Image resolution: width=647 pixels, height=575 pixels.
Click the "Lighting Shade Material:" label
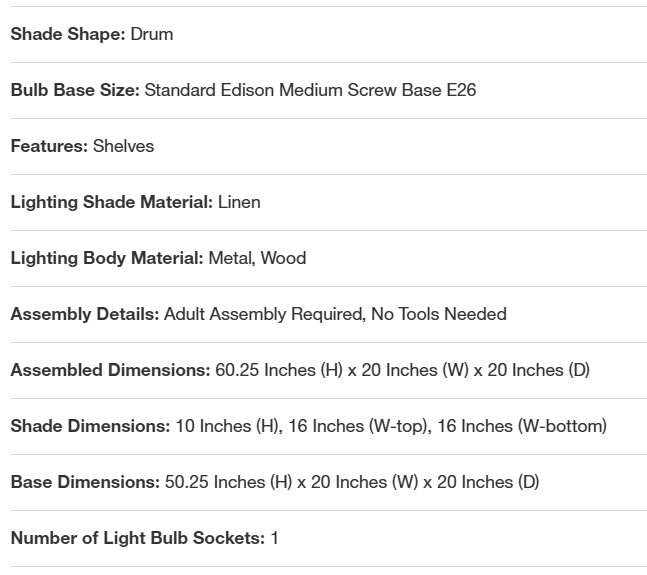pos(111,202)
